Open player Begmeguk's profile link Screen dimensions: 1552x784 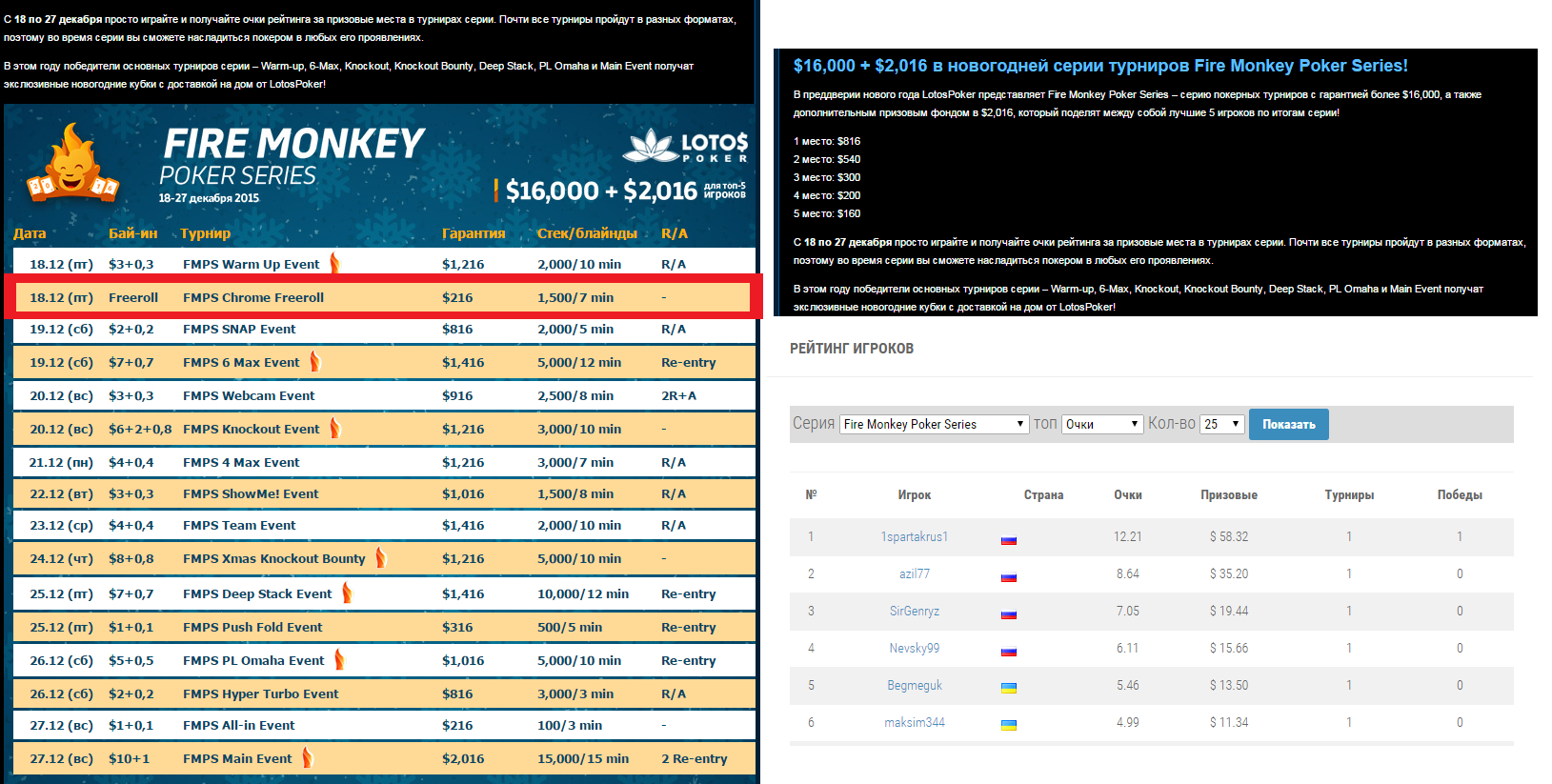915,685
